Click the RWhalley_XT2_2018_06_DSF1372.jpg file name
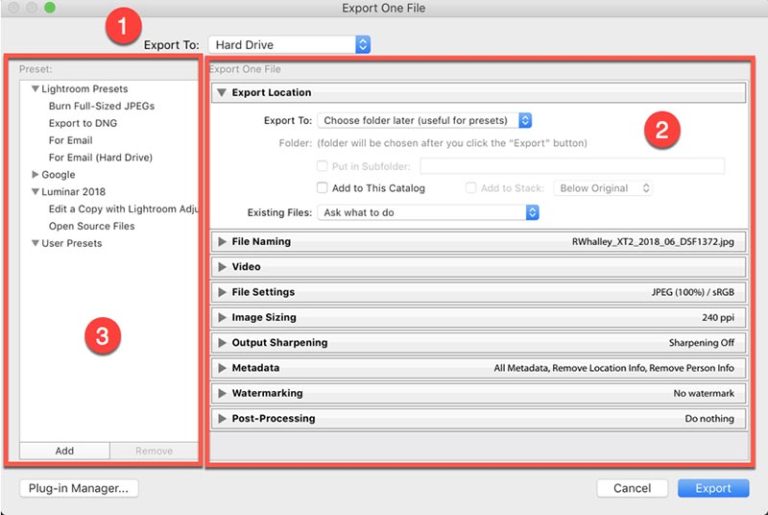The image size is (768, 515). (x=653, y=242)
